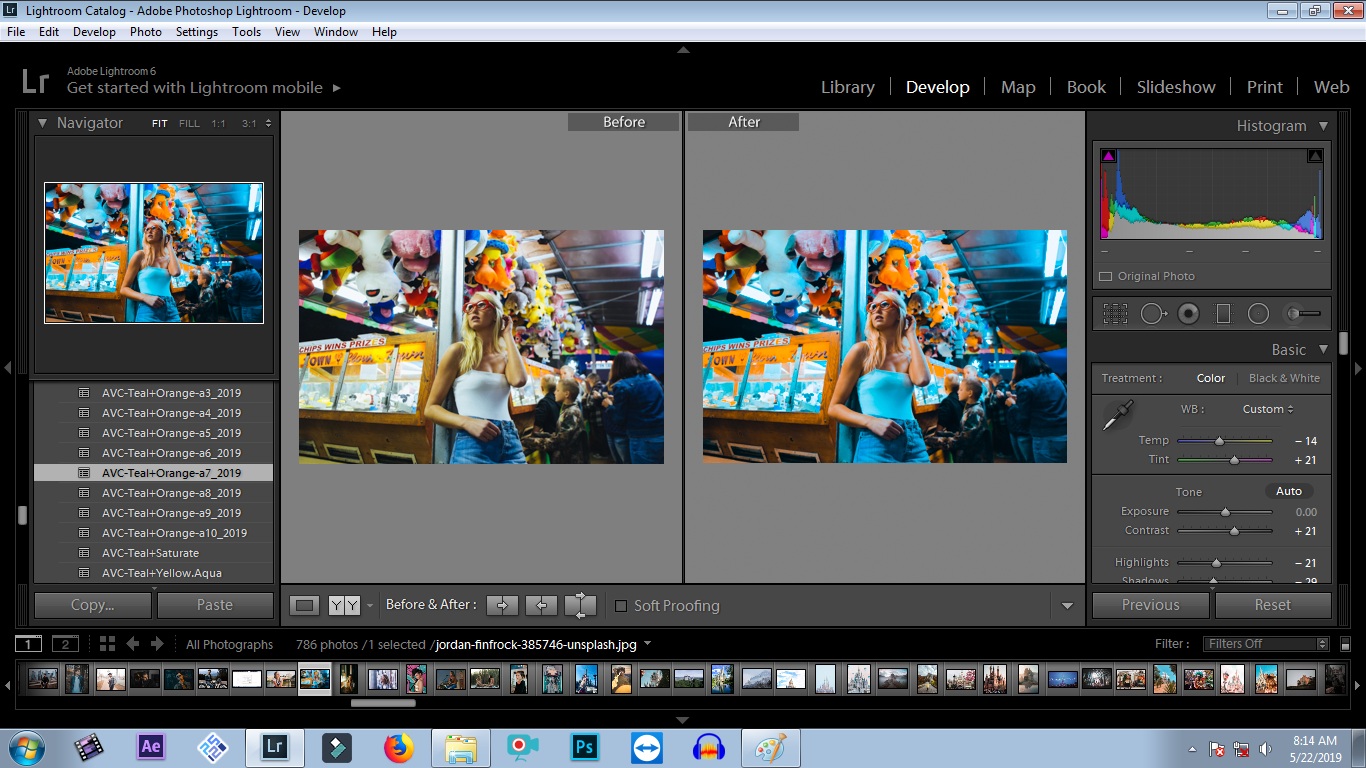
Task: Open Grid view from filmstrip bar
Action: 107,644
